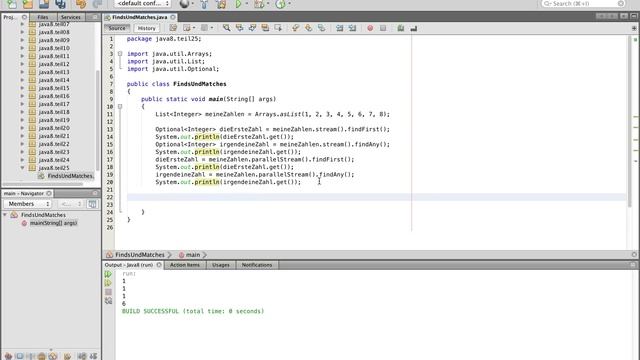Run the project with green play icon
The height and width of the screenshot is (360, 640).
(x=238, y=4)
